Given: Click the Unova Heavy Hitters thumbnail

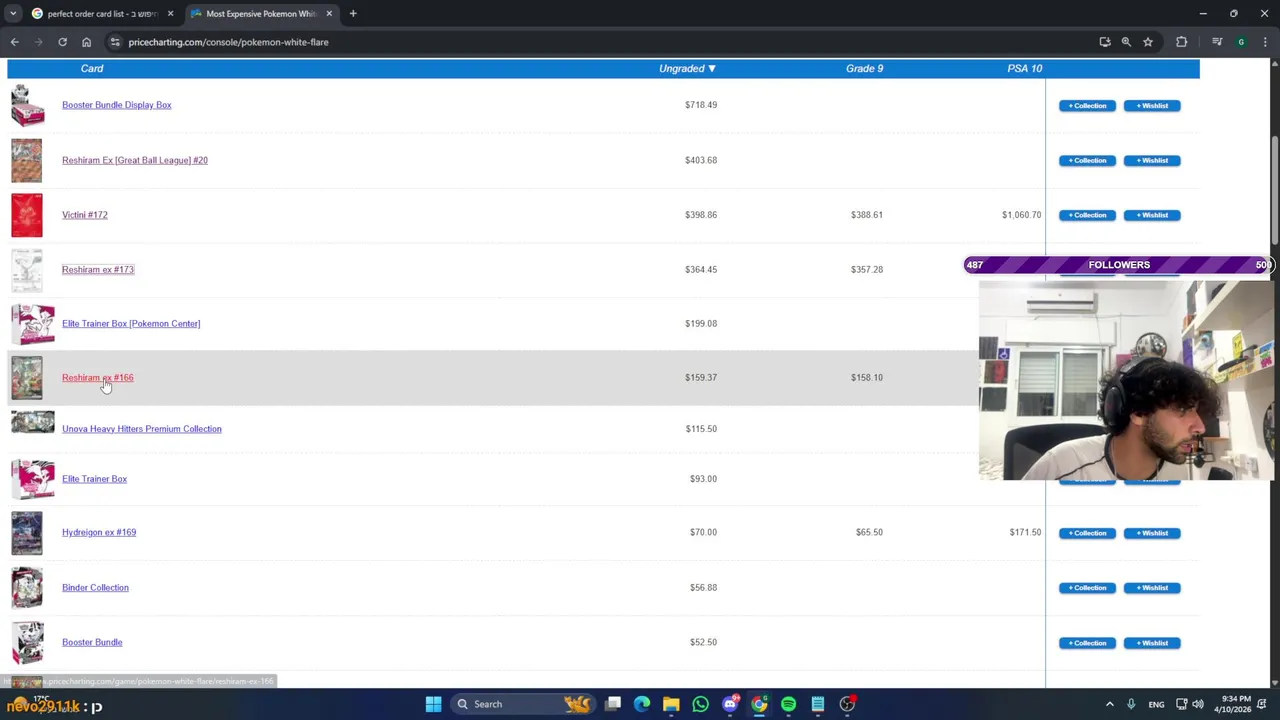Looking at the screenshot, I should 33,423.
